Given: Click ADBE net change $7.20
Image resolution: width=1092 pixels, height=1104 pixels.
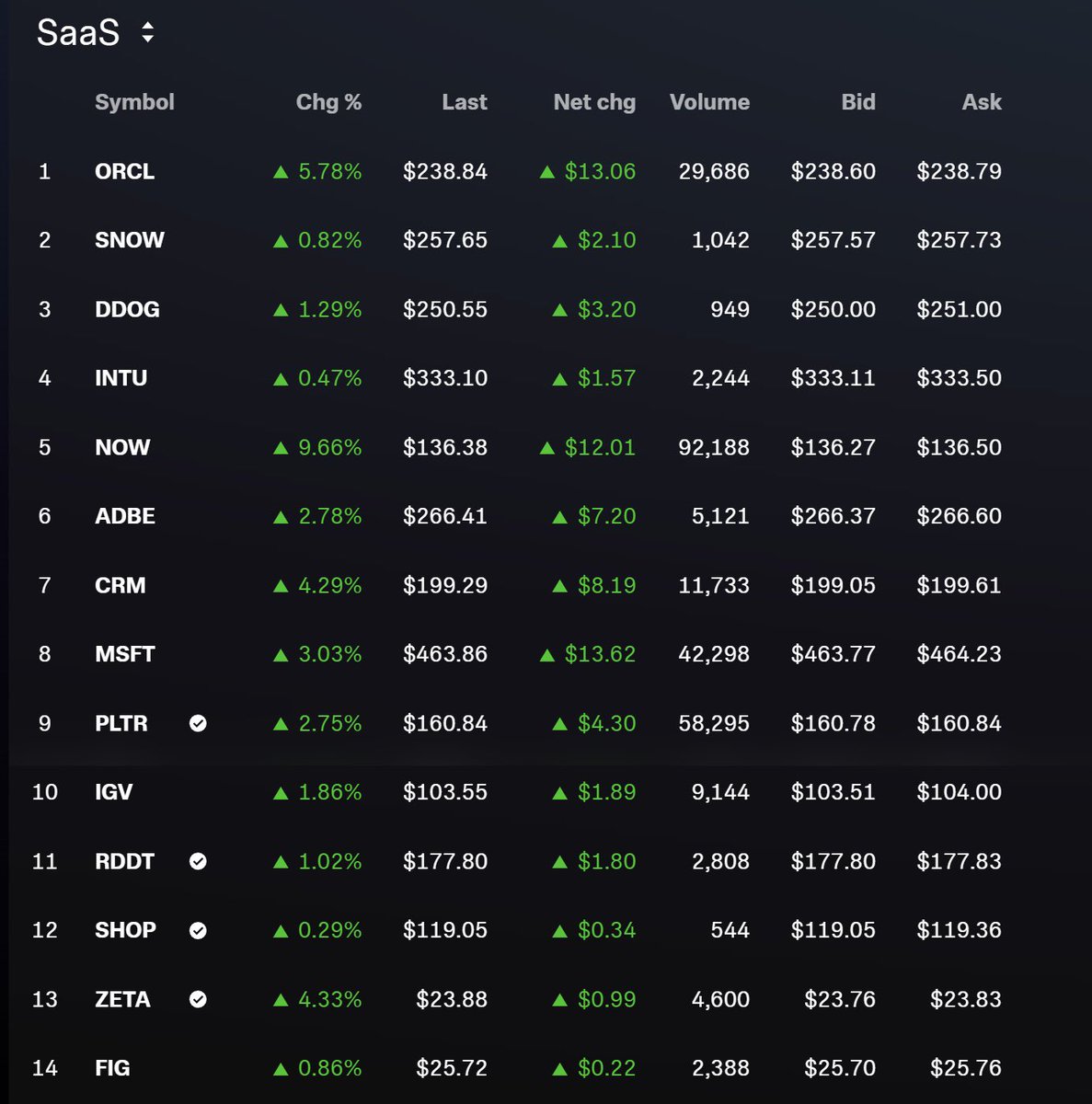Looking at the screenshot, I should coord(606,516).
